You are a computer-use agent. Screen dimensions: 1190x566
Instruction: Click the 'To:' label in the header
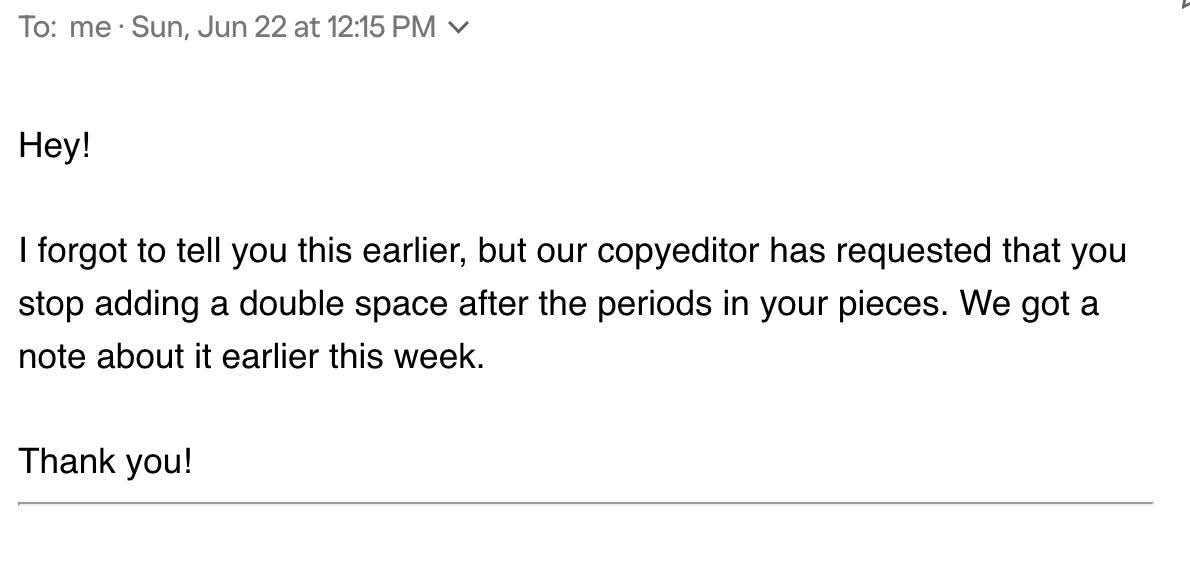point(36,28)
